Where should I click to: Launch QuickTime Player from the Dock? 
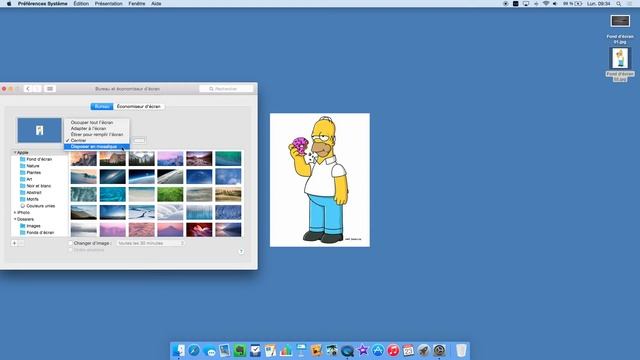tap(347, 350)
